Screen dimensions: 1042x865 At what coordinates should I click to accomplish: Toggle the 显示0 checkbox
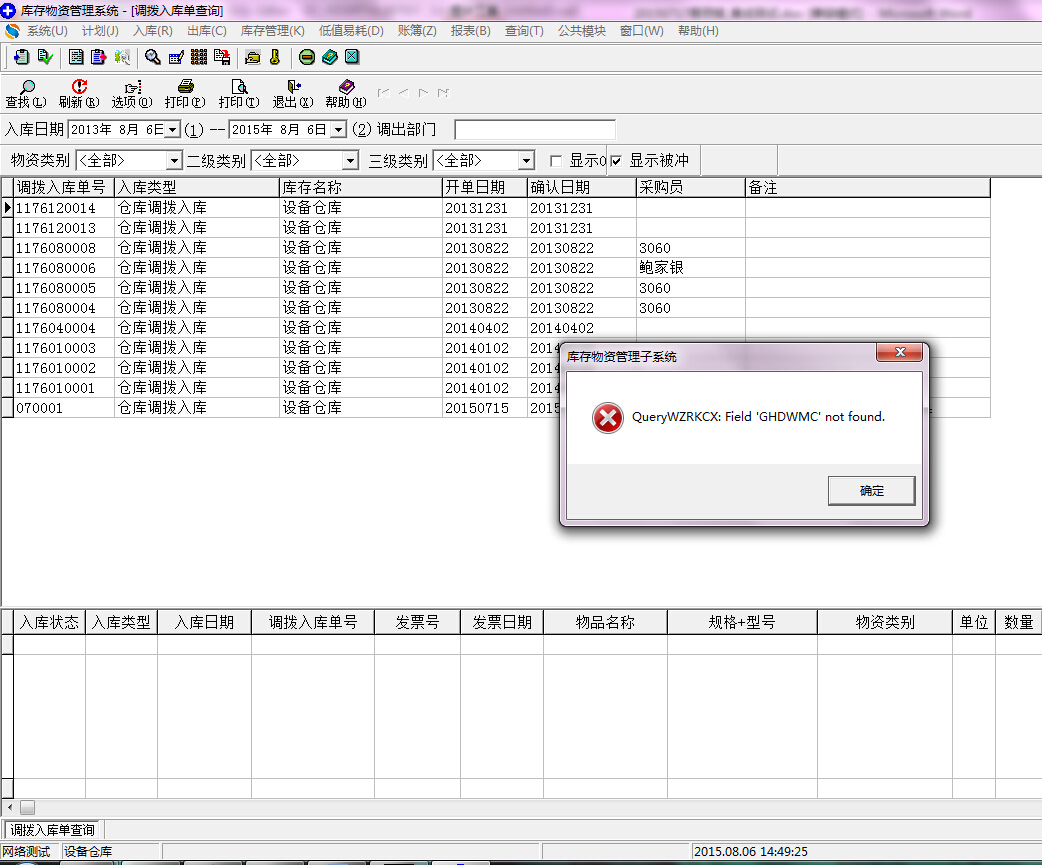click(556, 161)
